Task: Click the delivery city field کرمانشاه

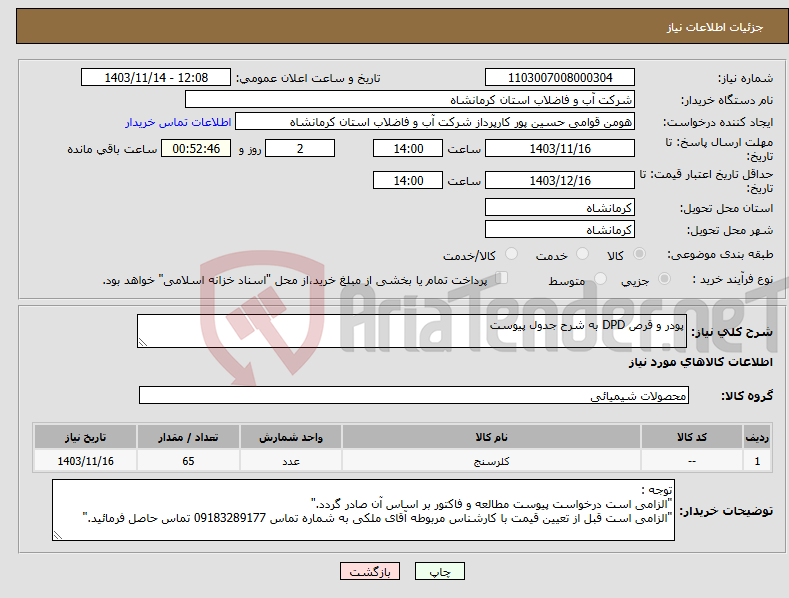Action: click(x=560, y=230)
